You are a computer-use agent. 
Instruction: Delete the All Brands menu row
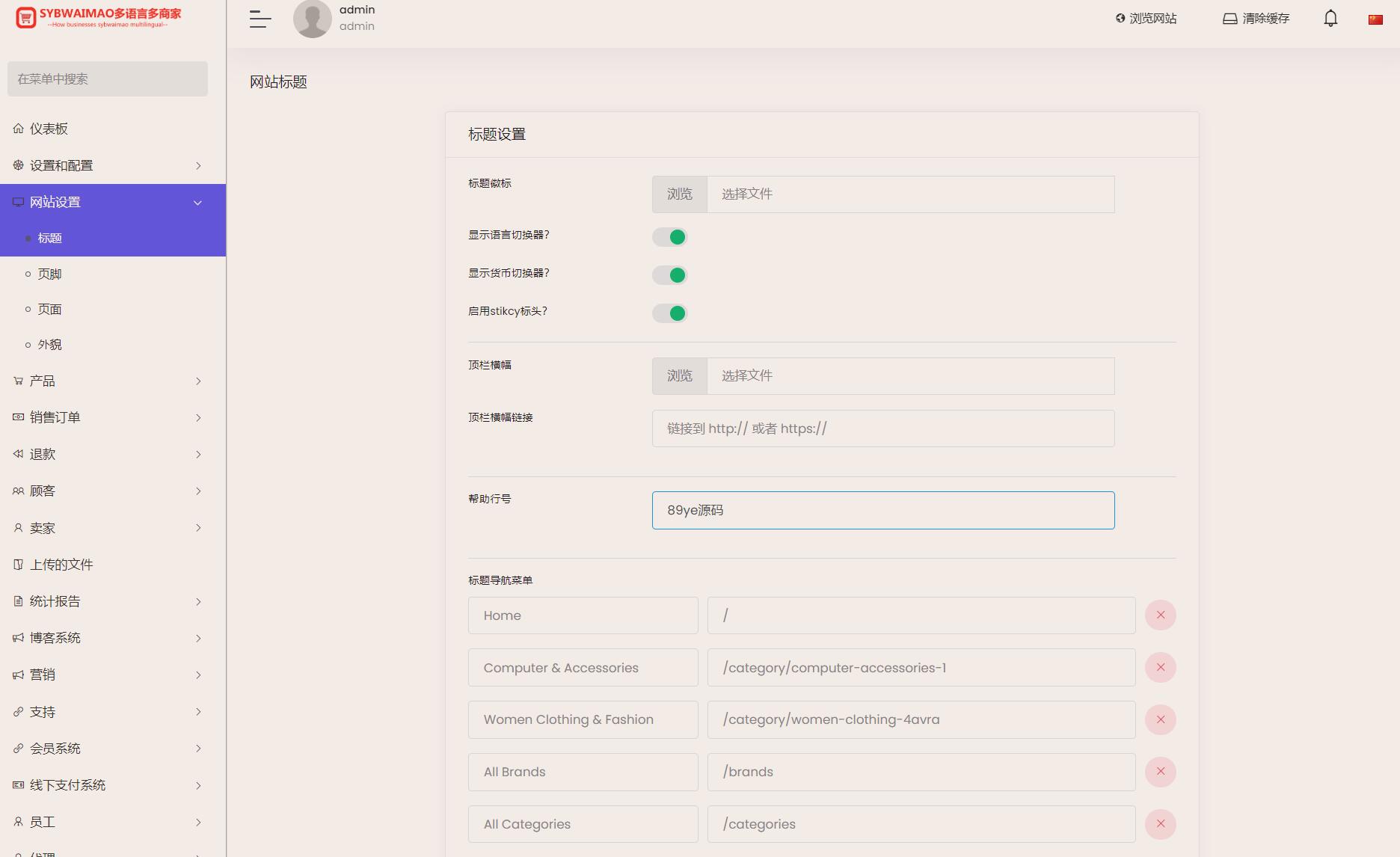coord(1160,772)
